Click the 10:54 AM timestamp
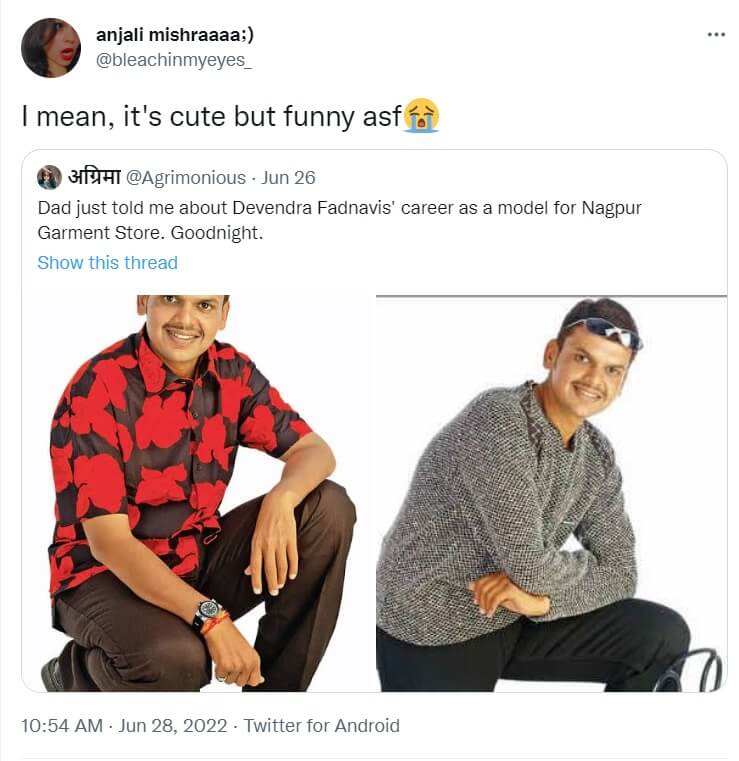 pyautogui.click(x=62, y=725)
